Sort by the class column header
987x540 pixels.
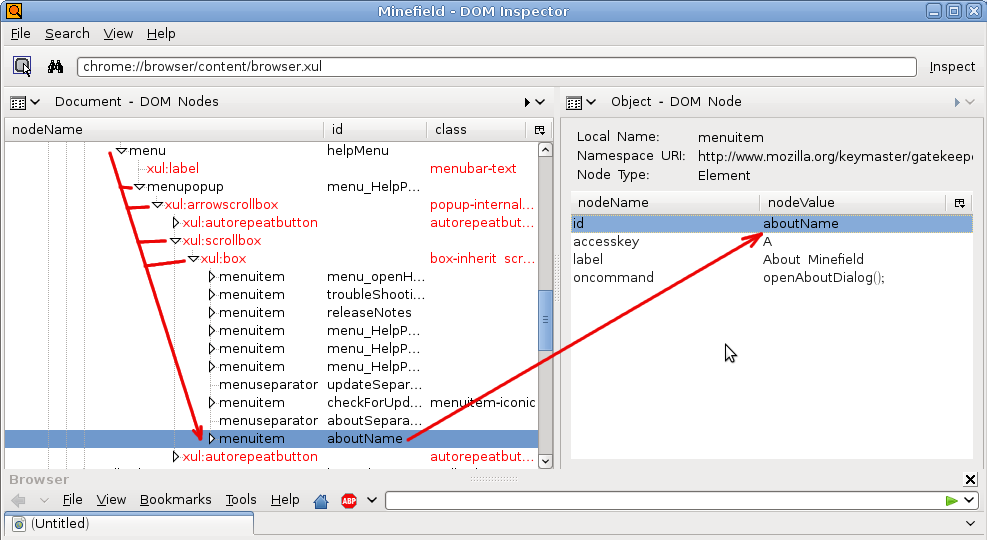pyautogui.click(x=477, y=130)
